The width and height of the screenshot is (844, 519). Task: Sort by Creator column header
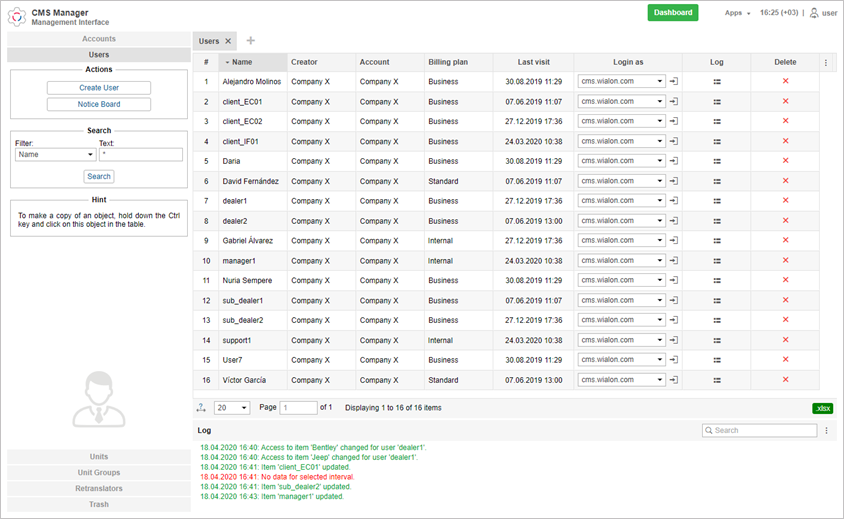(x=321, y=62)
